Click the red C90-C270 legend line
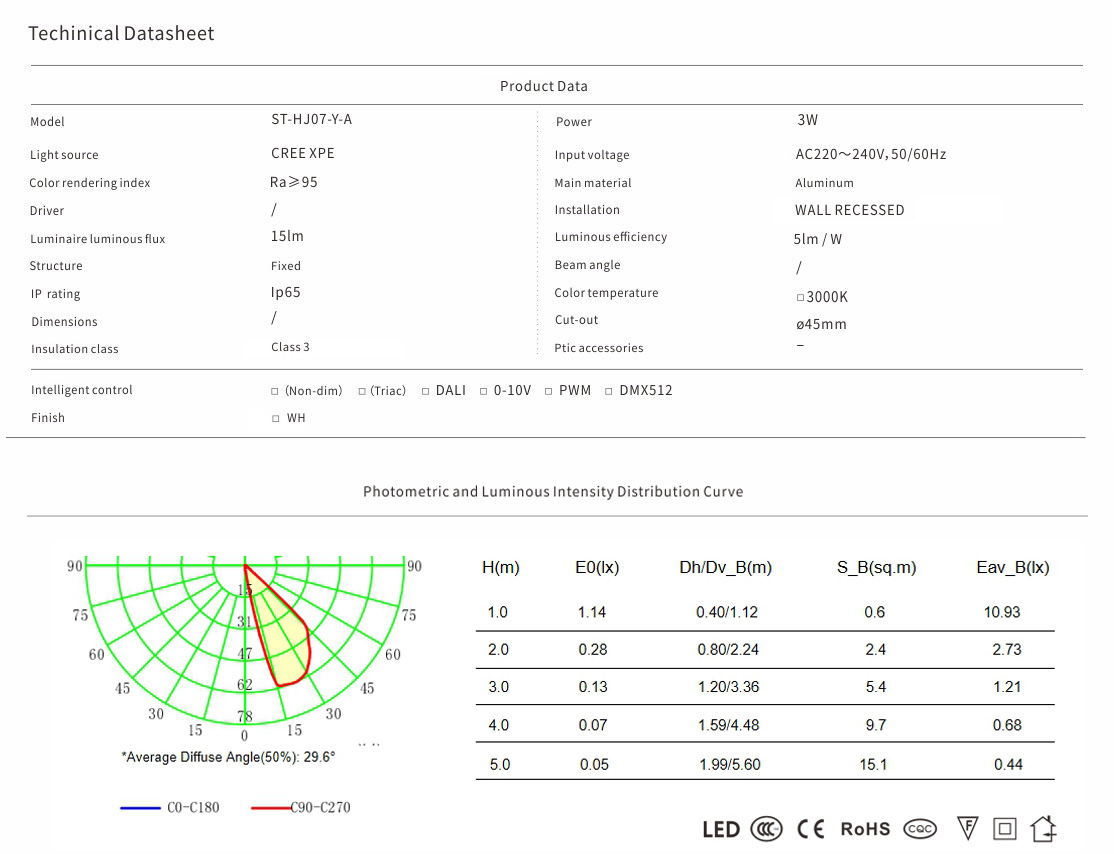This screenshot has width=1114, height=854. (269, 807)
